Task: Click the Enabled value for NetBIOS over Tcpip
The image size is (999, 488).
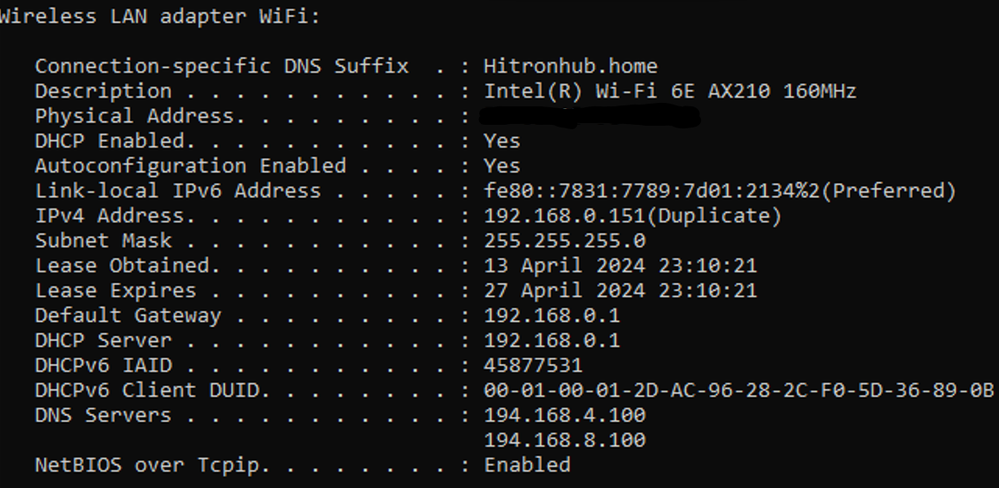Action: 527,465
